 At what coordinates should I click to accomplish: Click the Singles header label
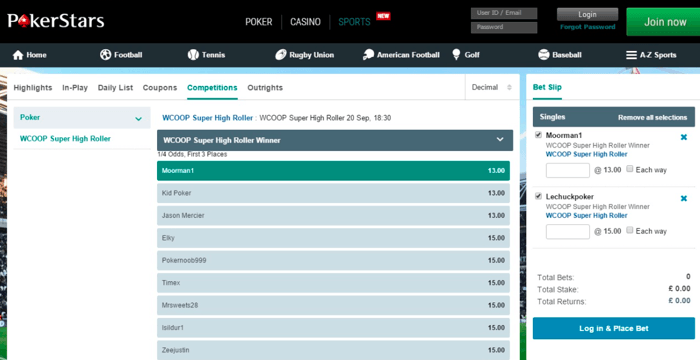[552, 117]
